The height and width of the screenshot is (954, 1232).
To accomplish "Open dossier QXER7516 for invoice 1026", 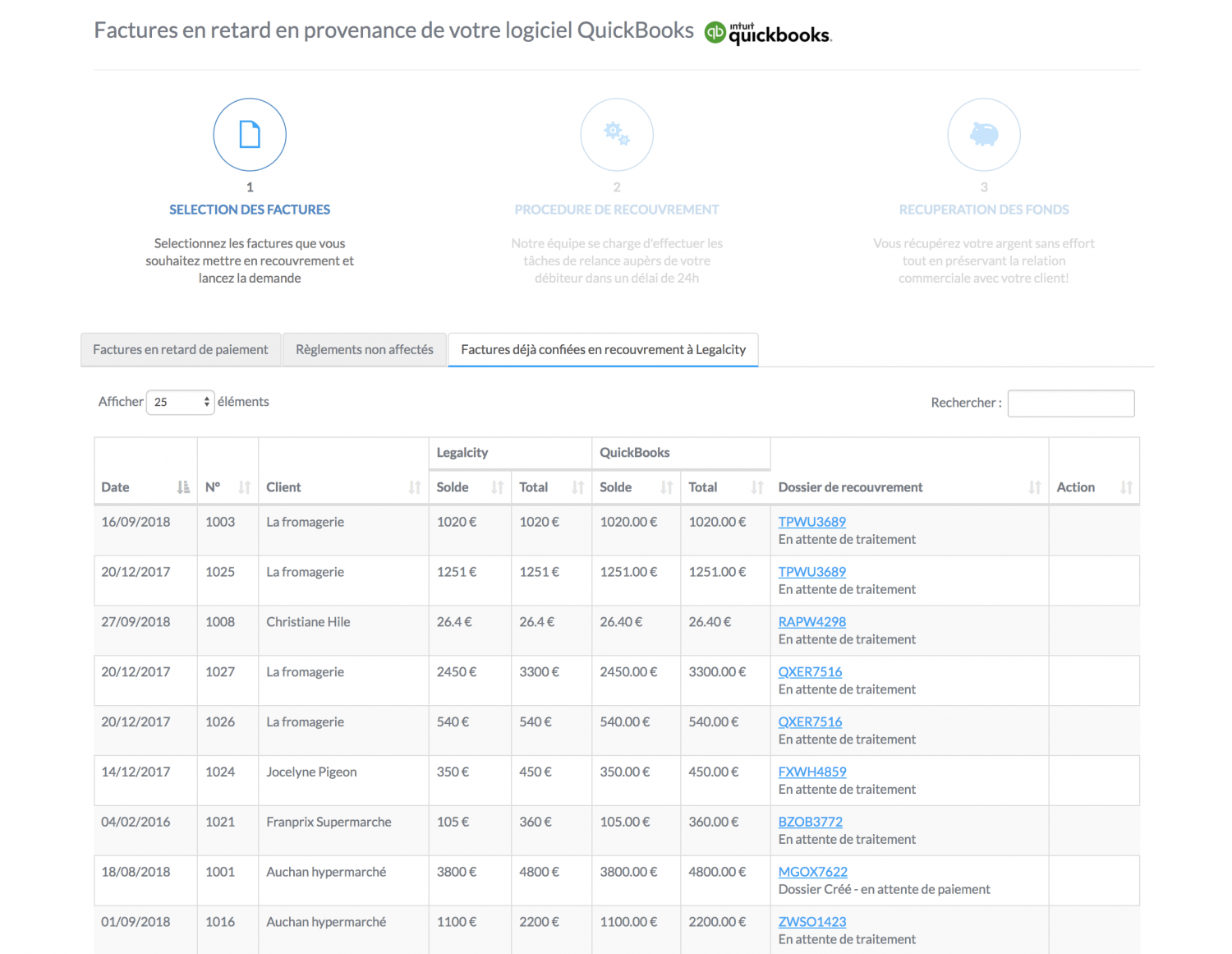I will 810,722.
